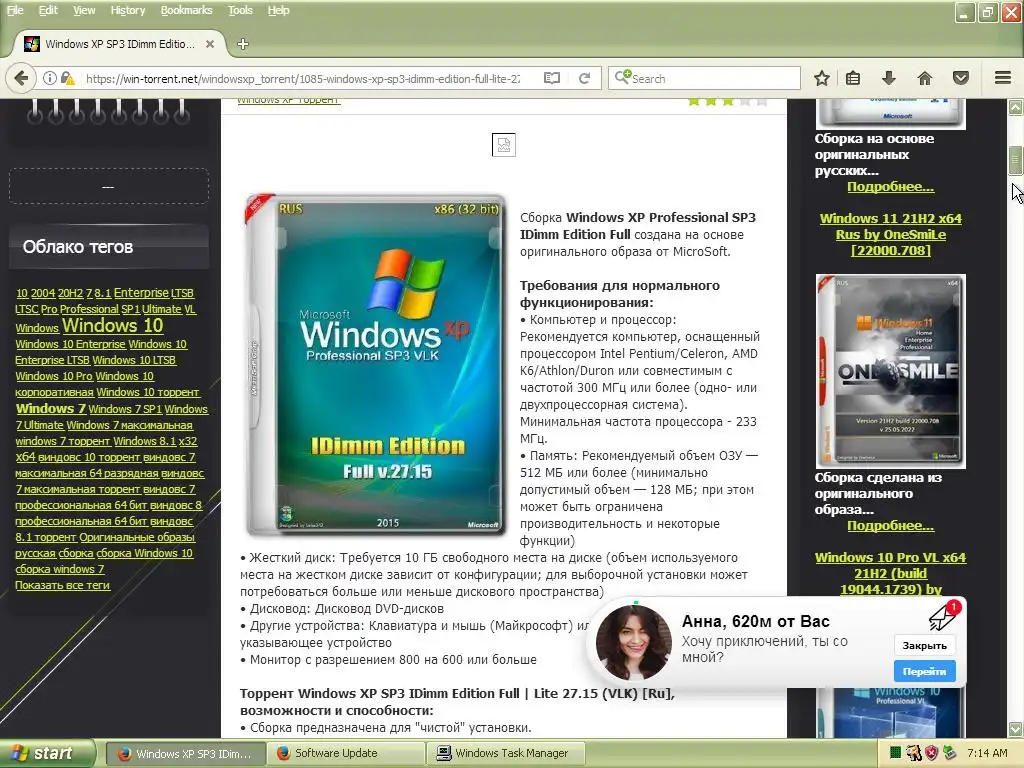1024x768 pixels.
Task: Click the green square tray icon
Action: pyautogui.click(x=896, y=753)
